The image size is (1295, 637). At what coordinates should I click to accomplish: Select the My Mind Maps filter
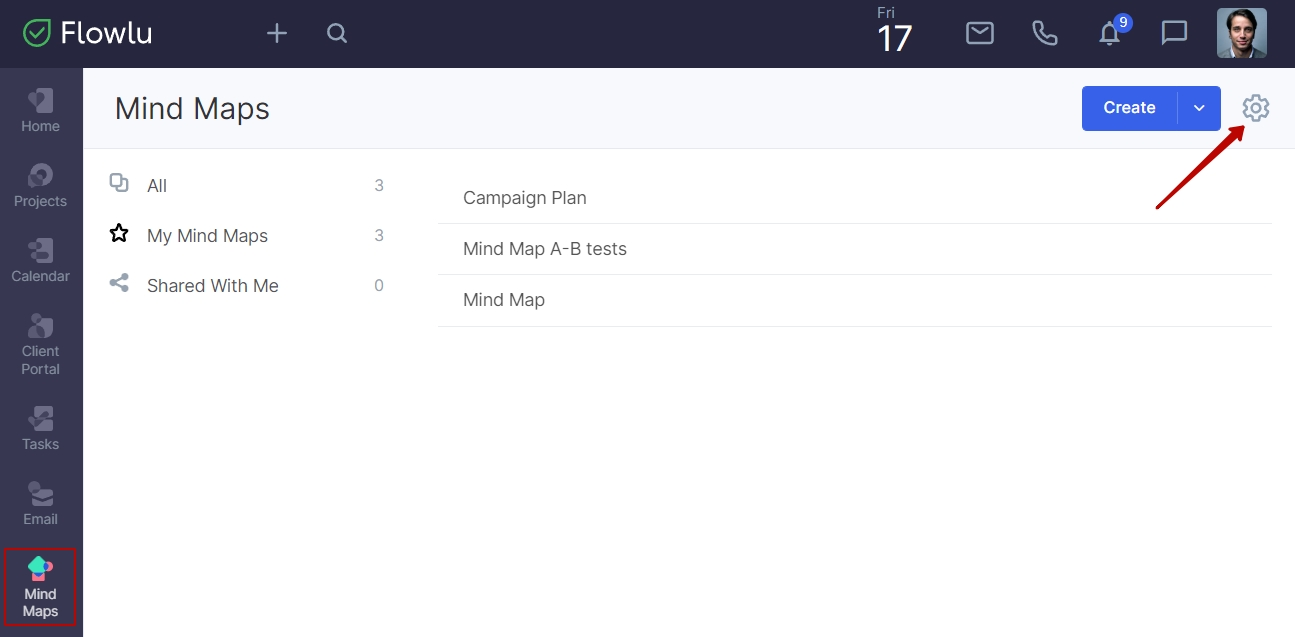(x=246, y=236)
